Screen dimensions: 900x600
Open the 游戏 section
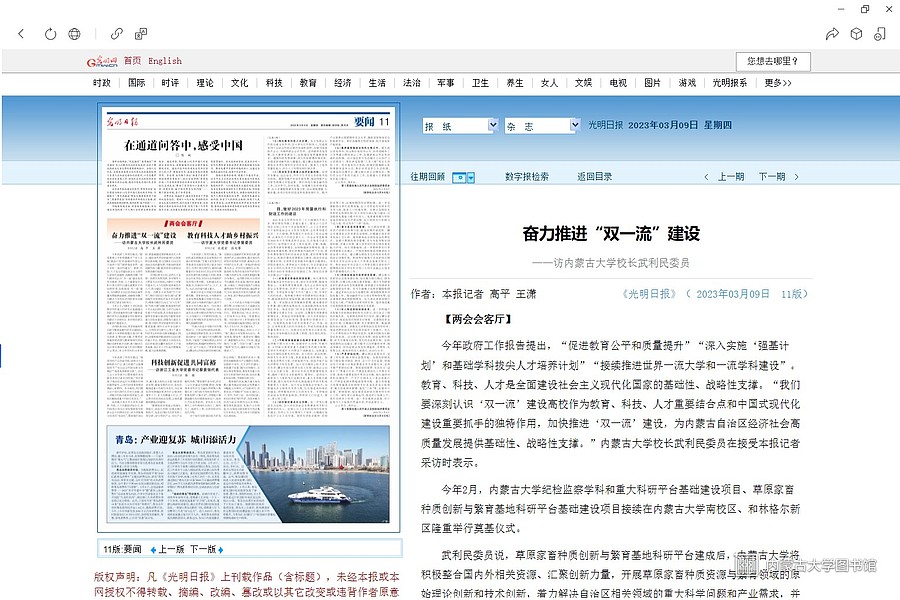(x=687, y=83)
